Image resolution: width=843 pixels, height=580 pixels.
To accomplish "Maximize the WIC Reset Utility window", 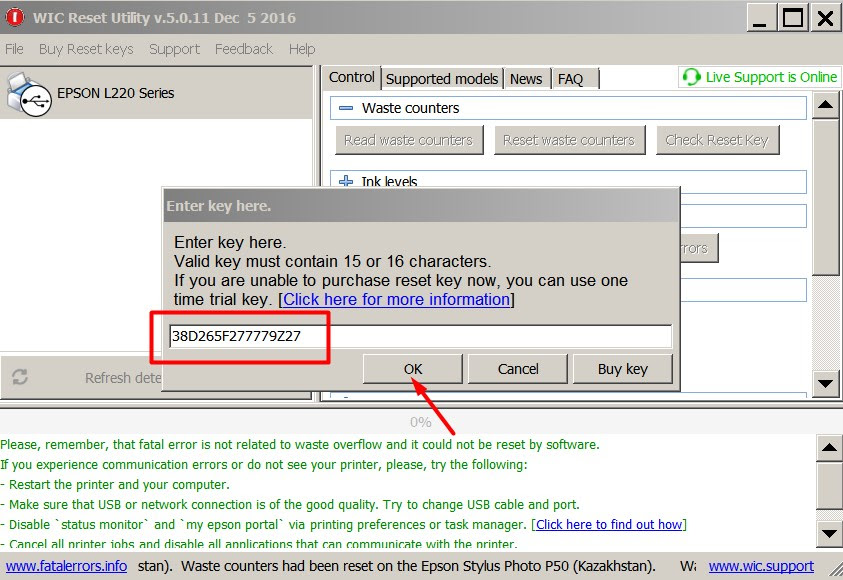I will click(x=792, y=18).
